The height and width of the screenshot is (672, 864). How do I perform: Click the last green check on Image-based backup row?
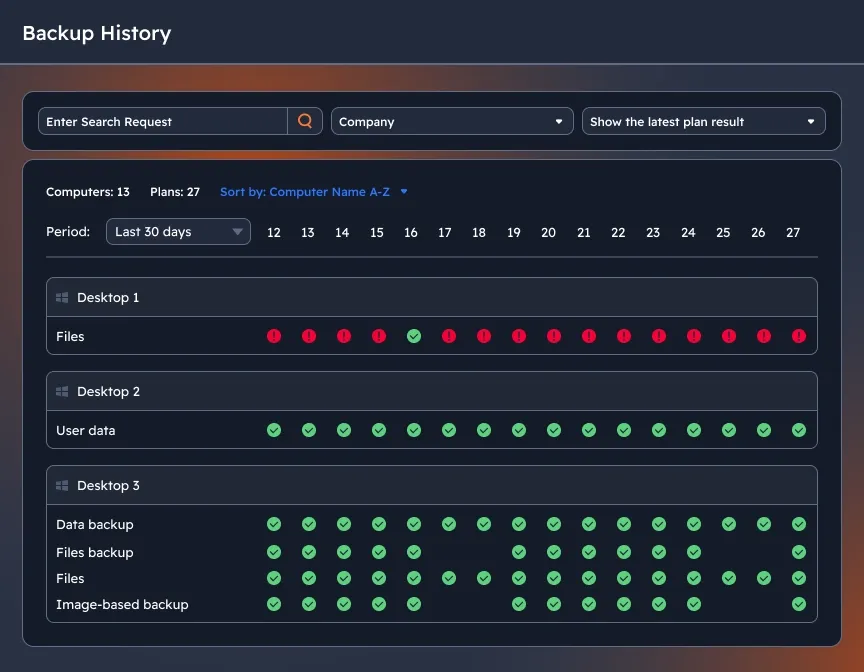(x=798, y=604)
